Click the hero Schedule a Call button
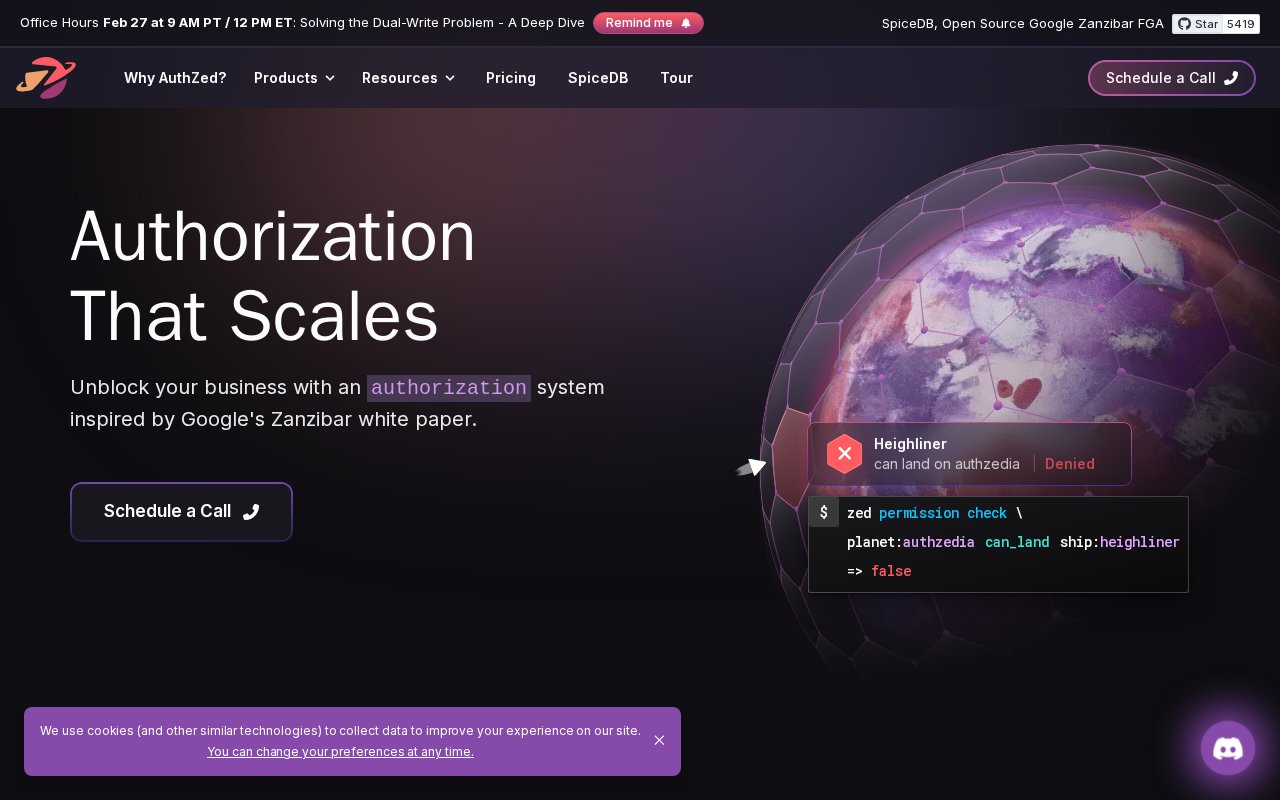 coord(181,512)
